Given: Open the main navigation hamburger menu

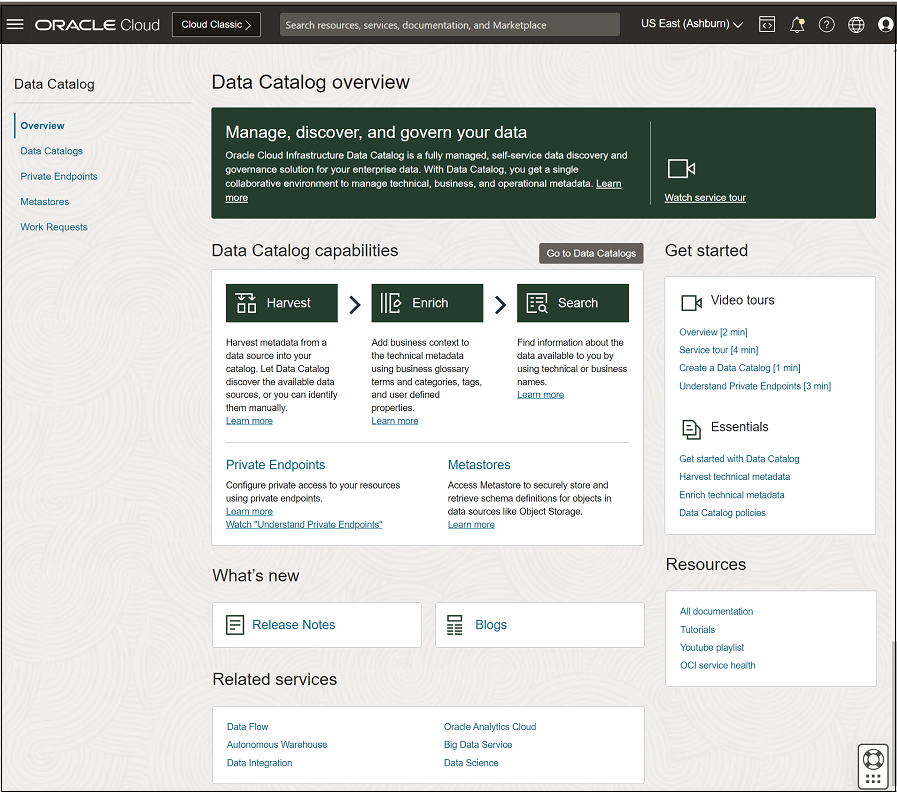Looking at the screenshot, I should click(15, 23).
